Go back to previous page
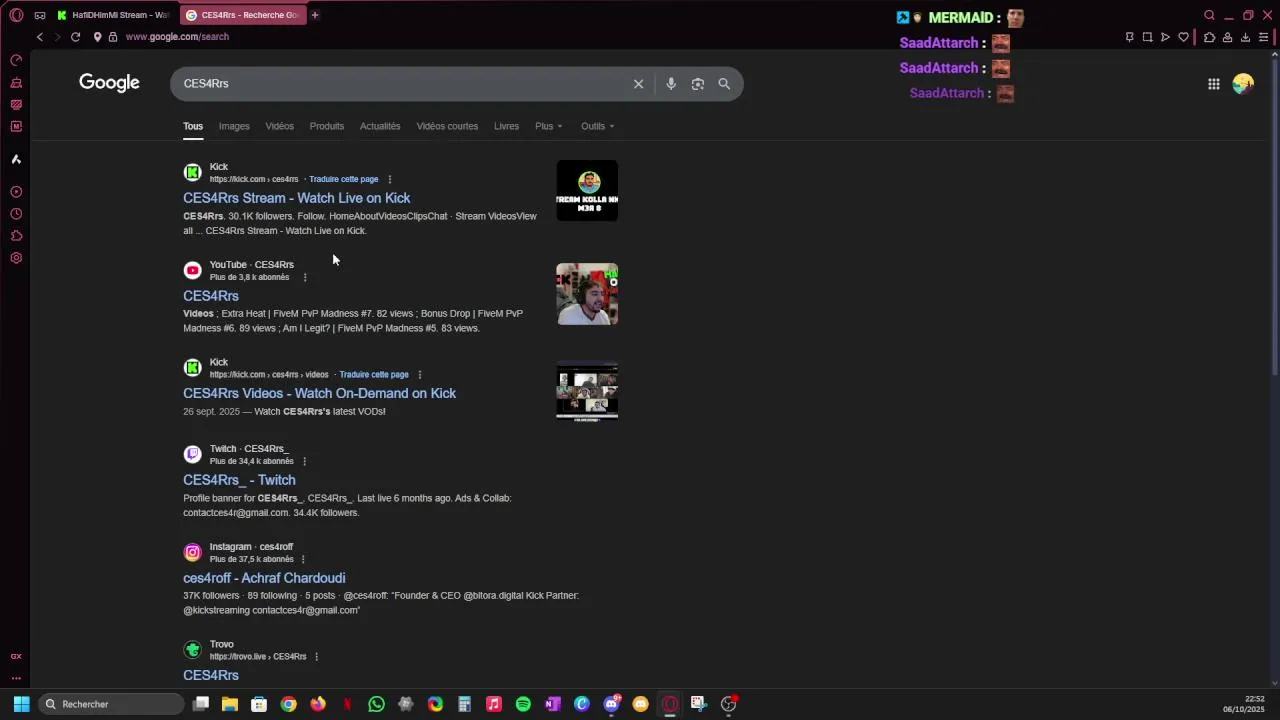This screenshot has height=720, width=1280. [40, 37]
